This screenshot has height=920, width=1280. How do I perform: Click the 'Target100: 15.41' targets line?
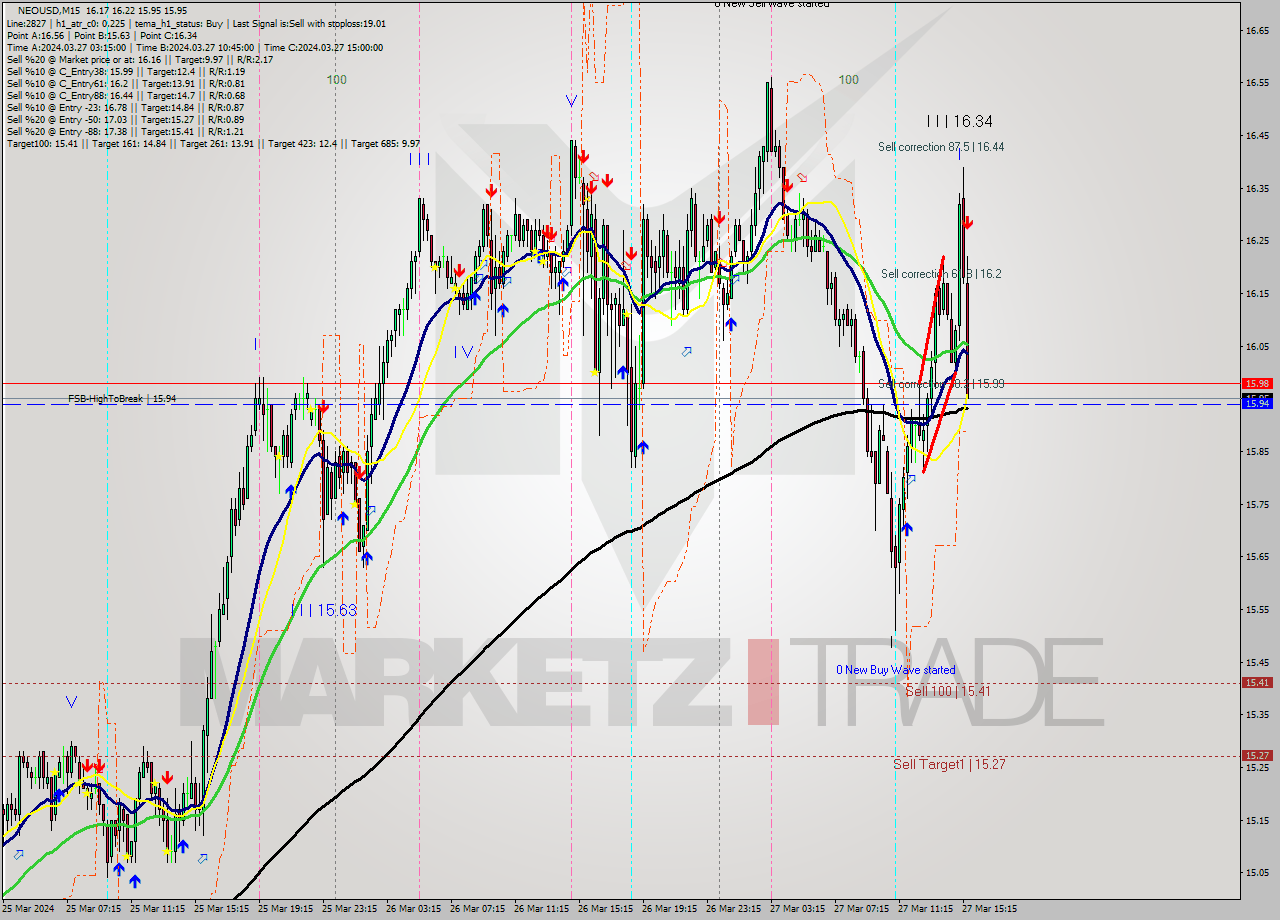point(213,144)
